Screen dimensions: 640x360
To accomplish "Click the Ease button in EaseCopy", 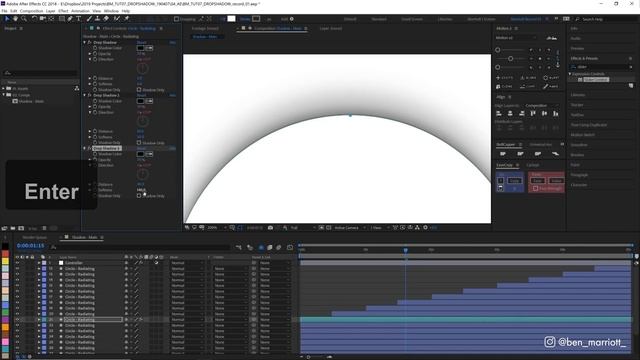I will click(x=538, y=180).
